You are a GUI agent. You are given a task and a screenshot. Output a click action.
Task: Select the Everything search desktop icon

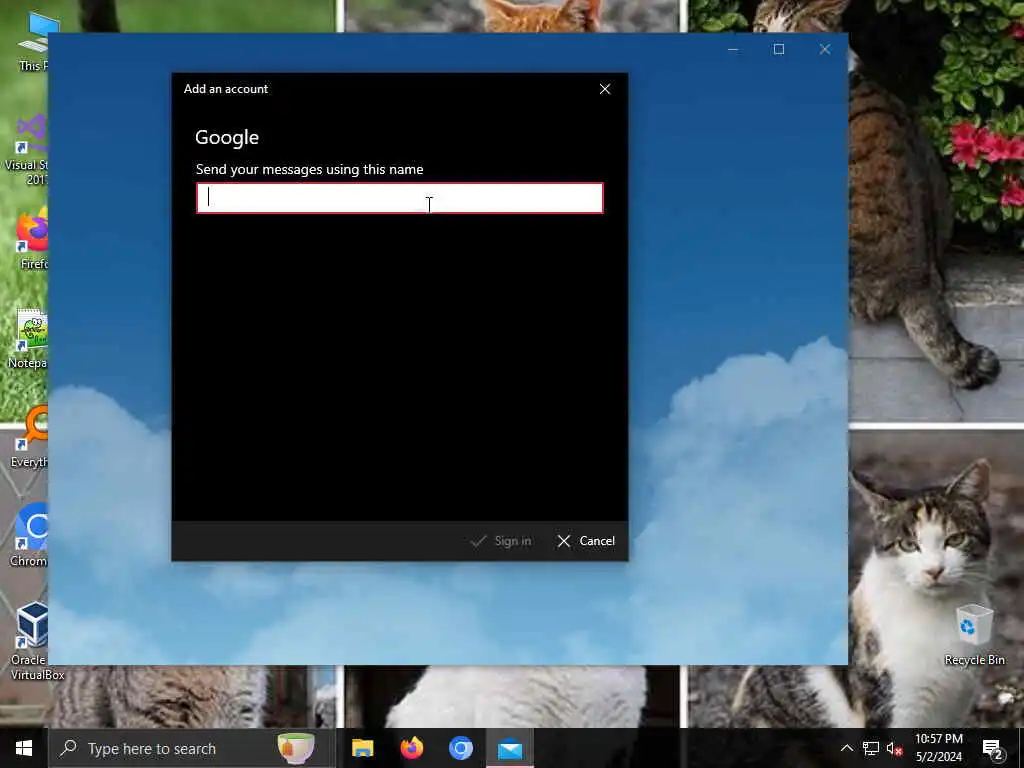tap(28, 436)
